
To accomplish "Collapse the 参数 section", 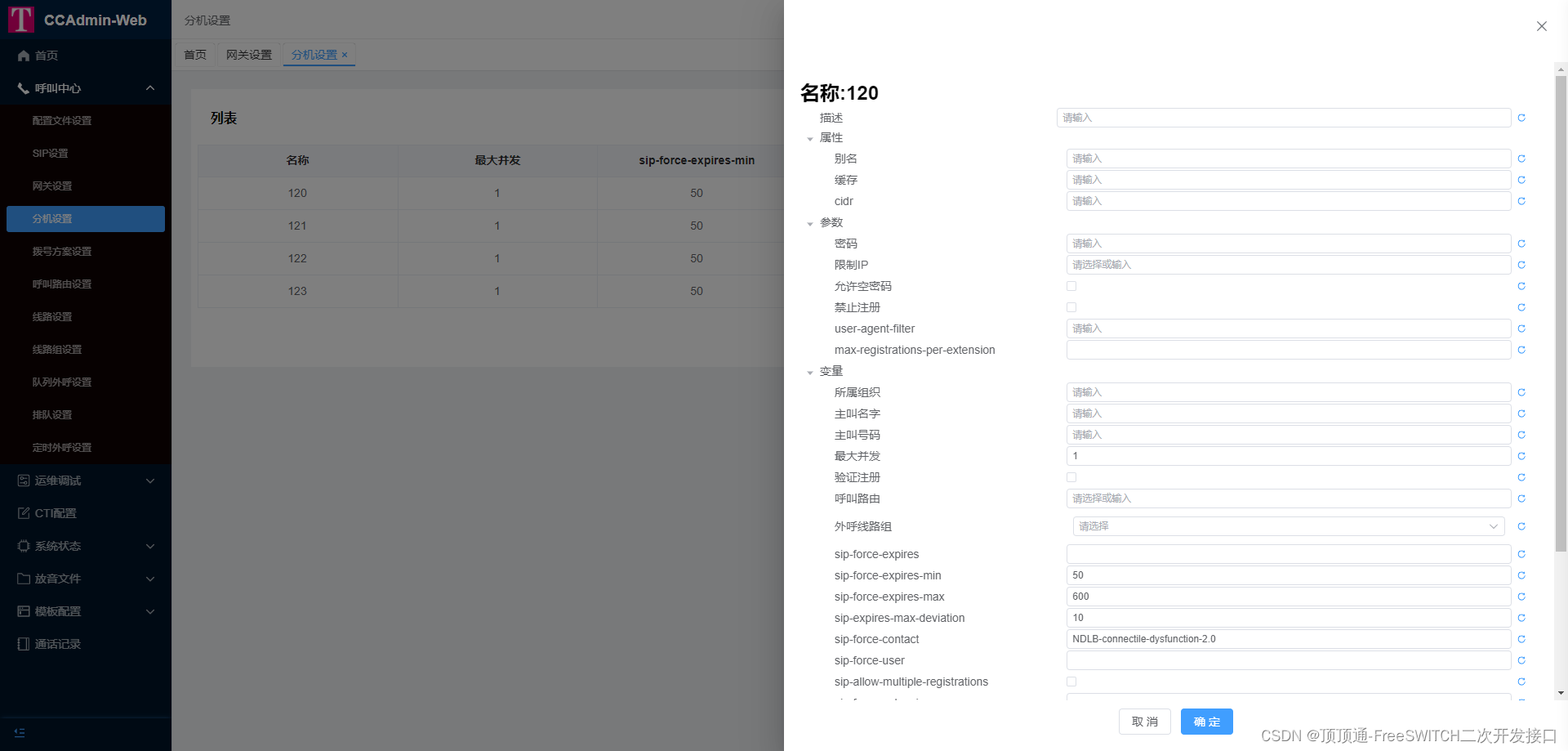I will pos(810,224).
